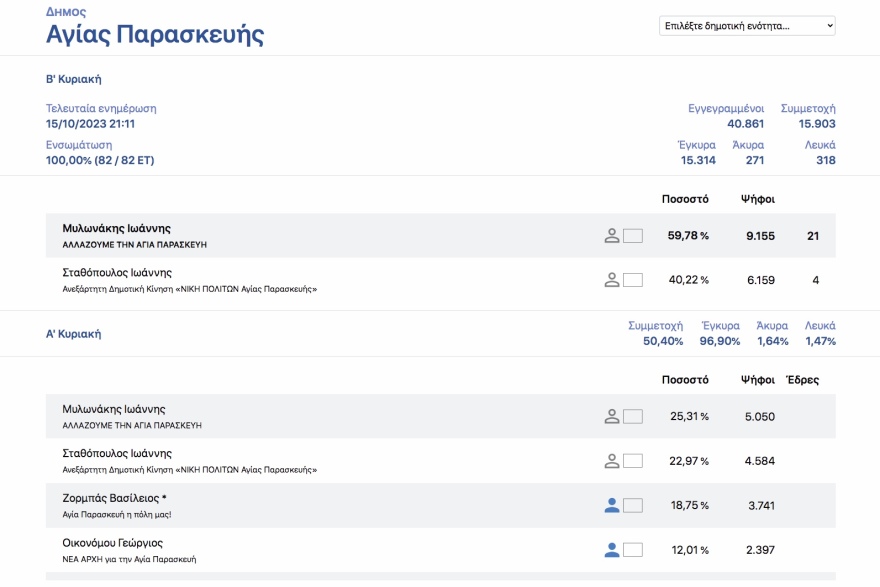The width and height of the screenshot is (880, 587).
Task: Open Σταθόπουλος Ιωάννης in the 22,97% row
Action: 116,453
